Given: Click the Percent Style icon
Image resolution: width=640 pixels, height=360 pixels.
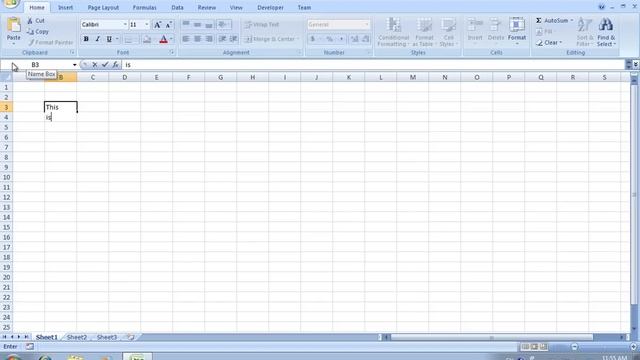Looking at the screenshot, I should (x=329, y=39).
